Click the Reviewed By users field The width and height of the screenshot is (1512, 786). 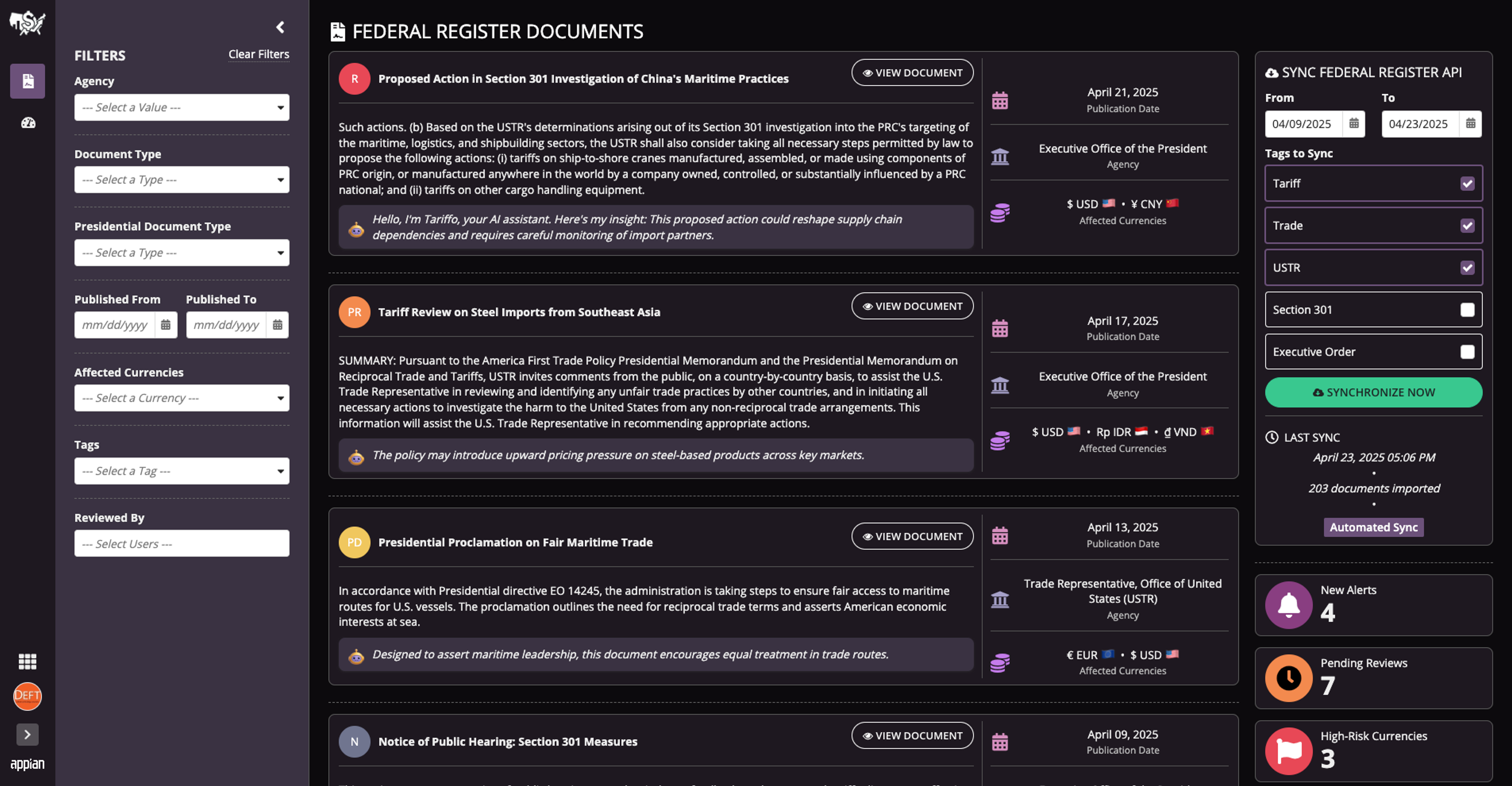point(182,543)
